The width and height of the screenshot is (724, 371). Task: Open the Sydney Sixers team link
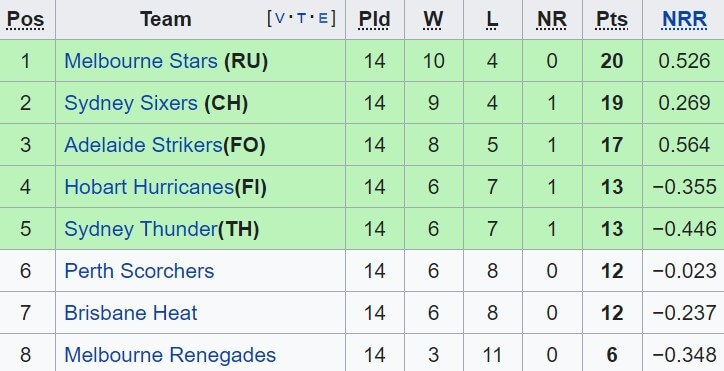(131, 103)
